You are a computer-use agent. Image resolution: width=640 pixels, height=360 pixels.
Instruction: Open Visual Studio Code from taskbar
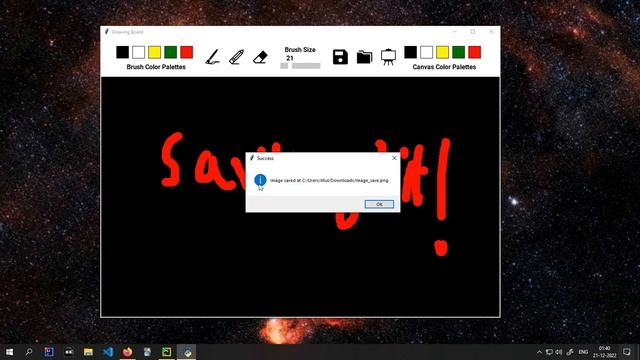pyautogui.click(x=108, y=352)
